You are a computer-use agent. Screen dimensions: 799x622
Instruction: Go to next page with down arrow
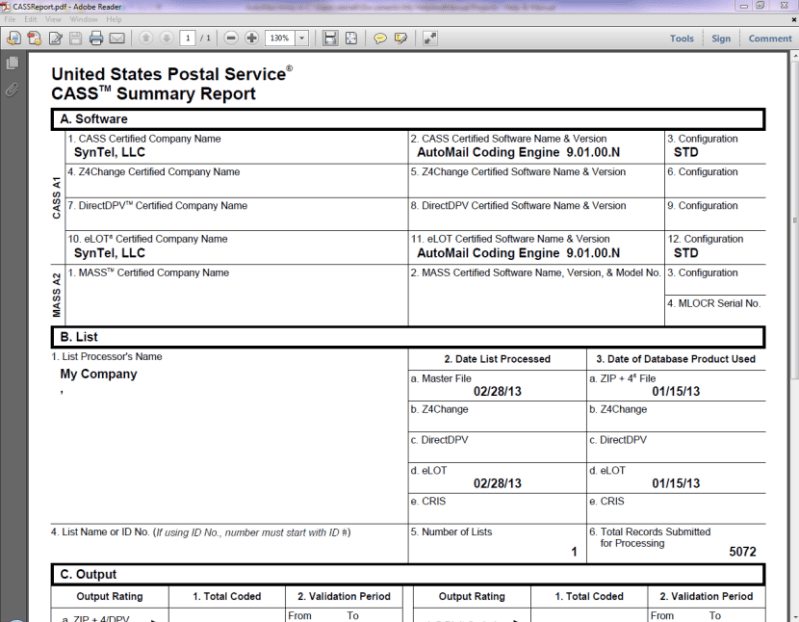point(166,38)
